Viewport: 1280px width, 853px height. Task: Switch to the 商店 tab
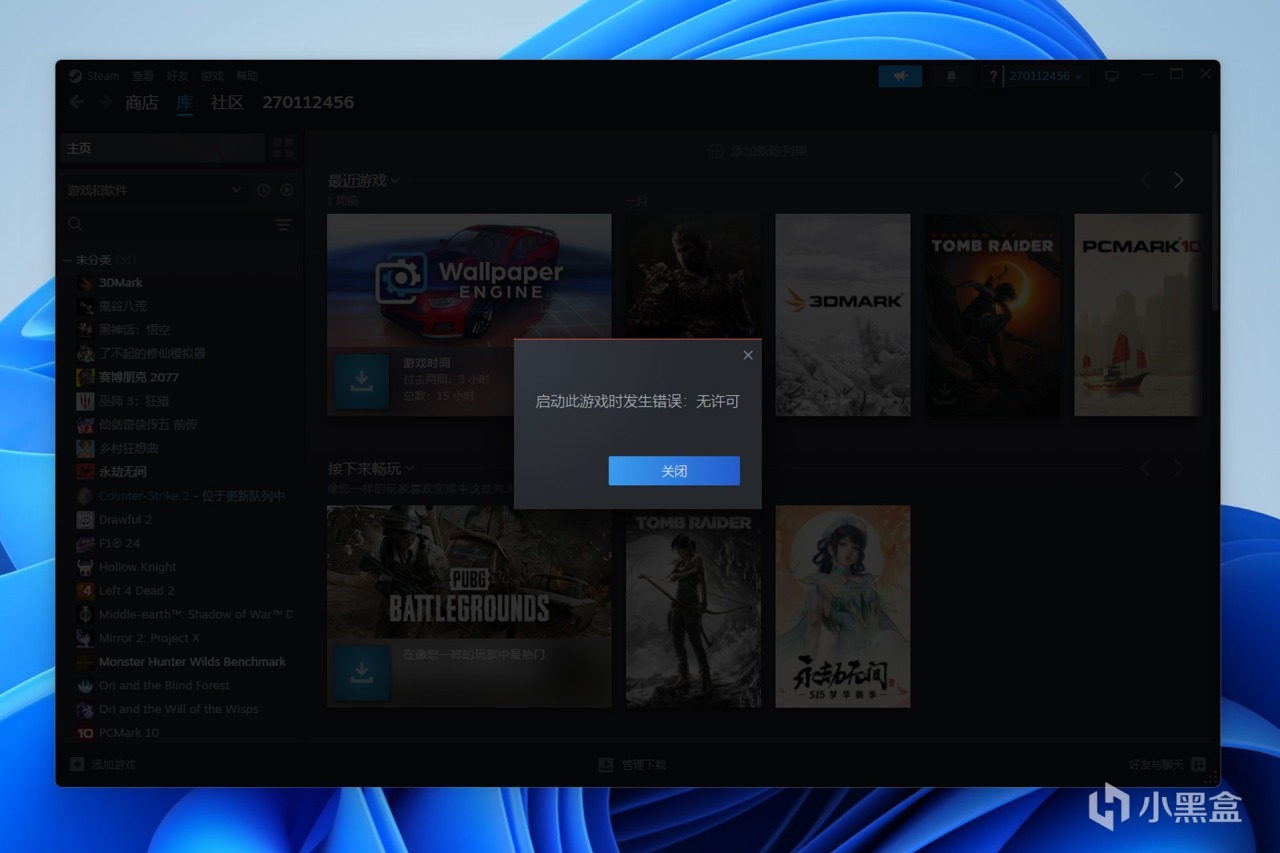[x=142, y=102]
